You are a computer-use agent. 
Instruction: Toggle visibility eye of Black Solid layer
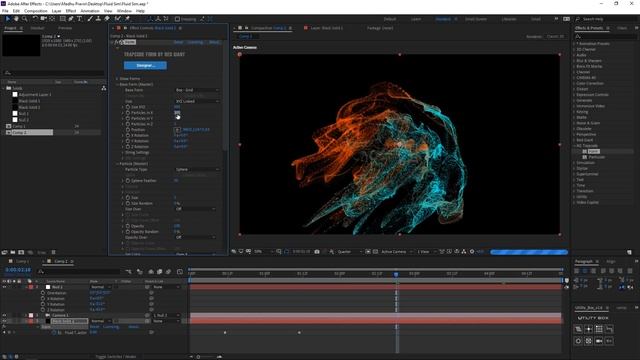4,321
